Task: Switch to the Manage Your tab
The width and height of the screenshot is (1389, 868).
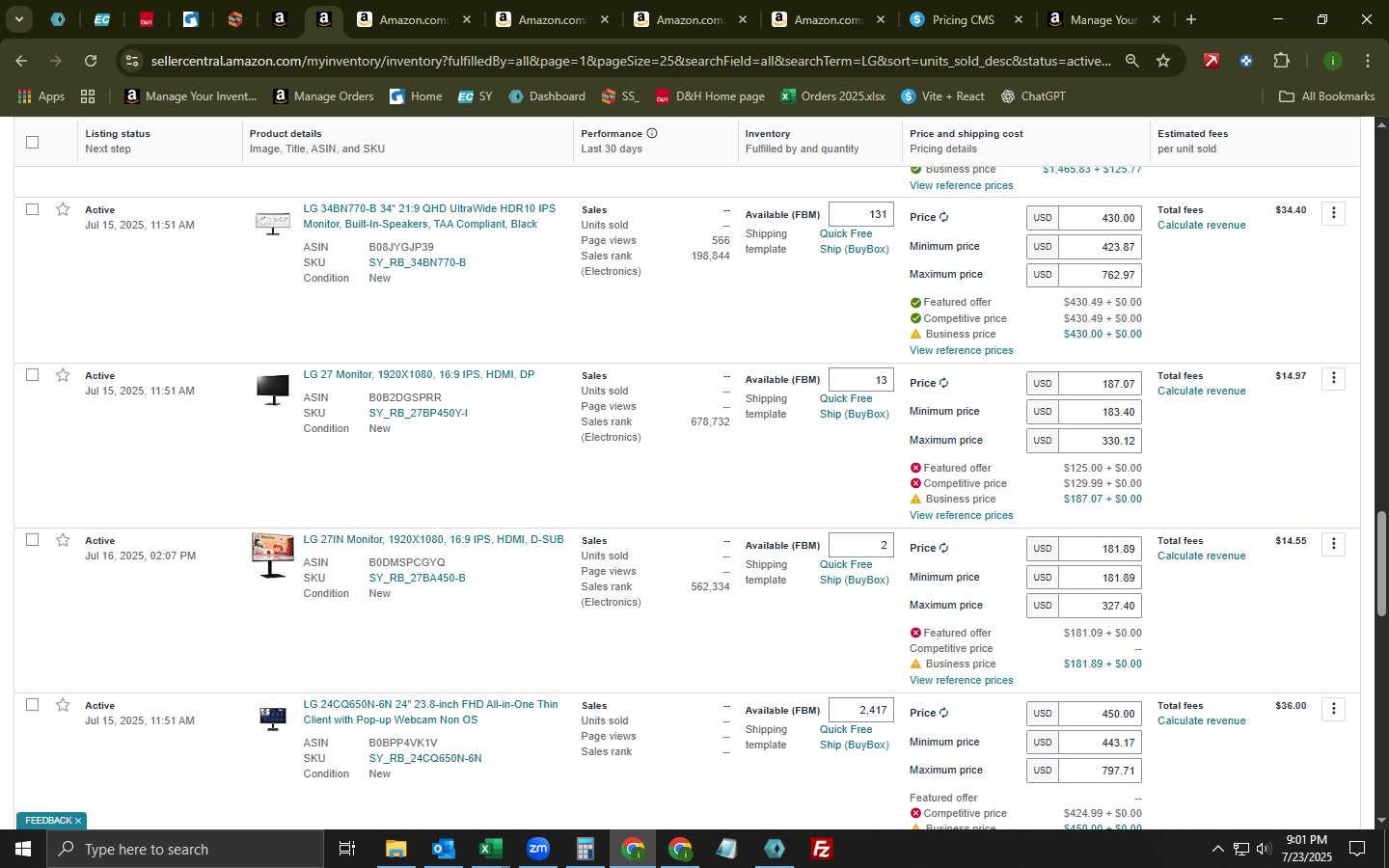Action: pyautogui.click(x=1104, y=19)
